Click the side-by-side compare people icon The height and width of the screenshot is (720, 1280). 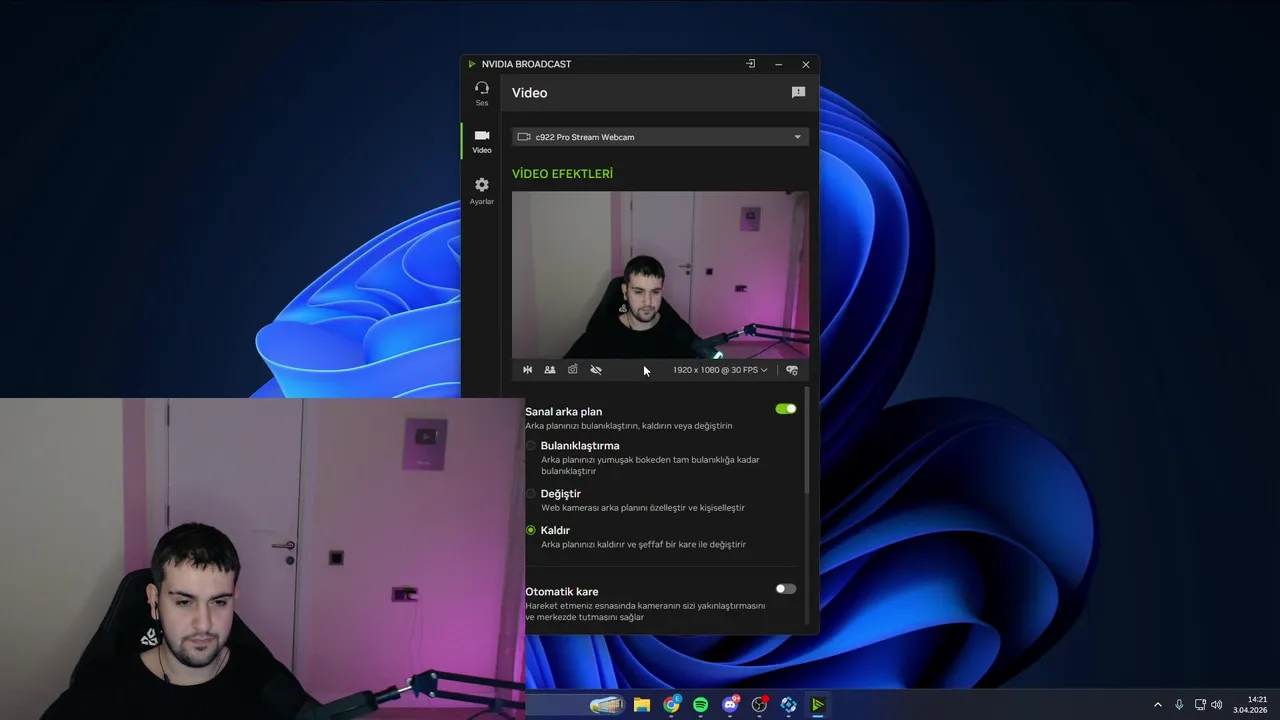tap(550, 370)
